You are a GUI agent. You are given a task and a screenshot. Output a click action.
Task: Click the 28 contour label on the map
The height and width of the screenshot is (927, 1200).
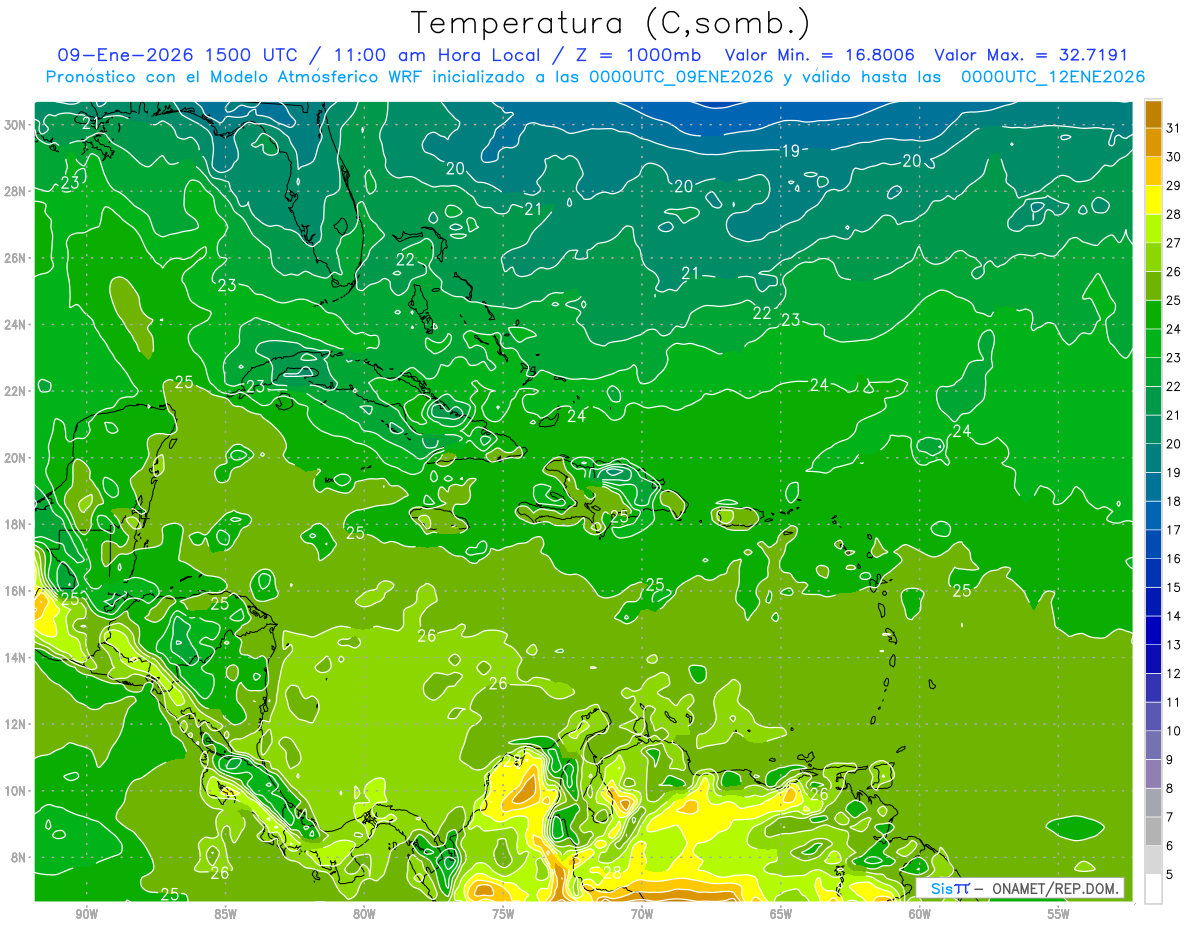click(x=611, y=873)
